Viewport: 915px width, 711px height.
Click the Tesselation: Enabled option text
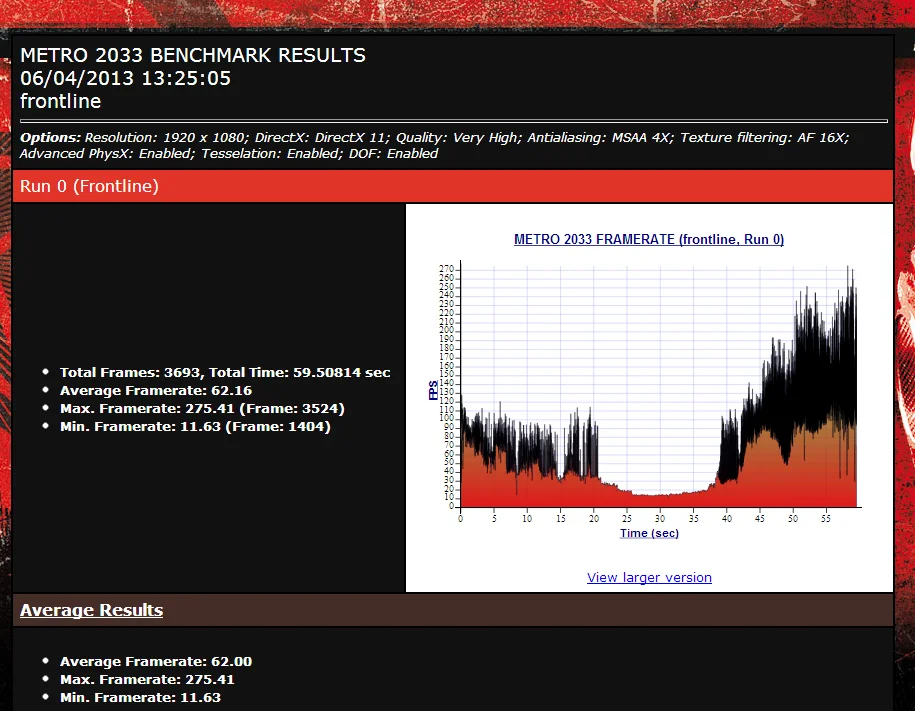point(272,154)
